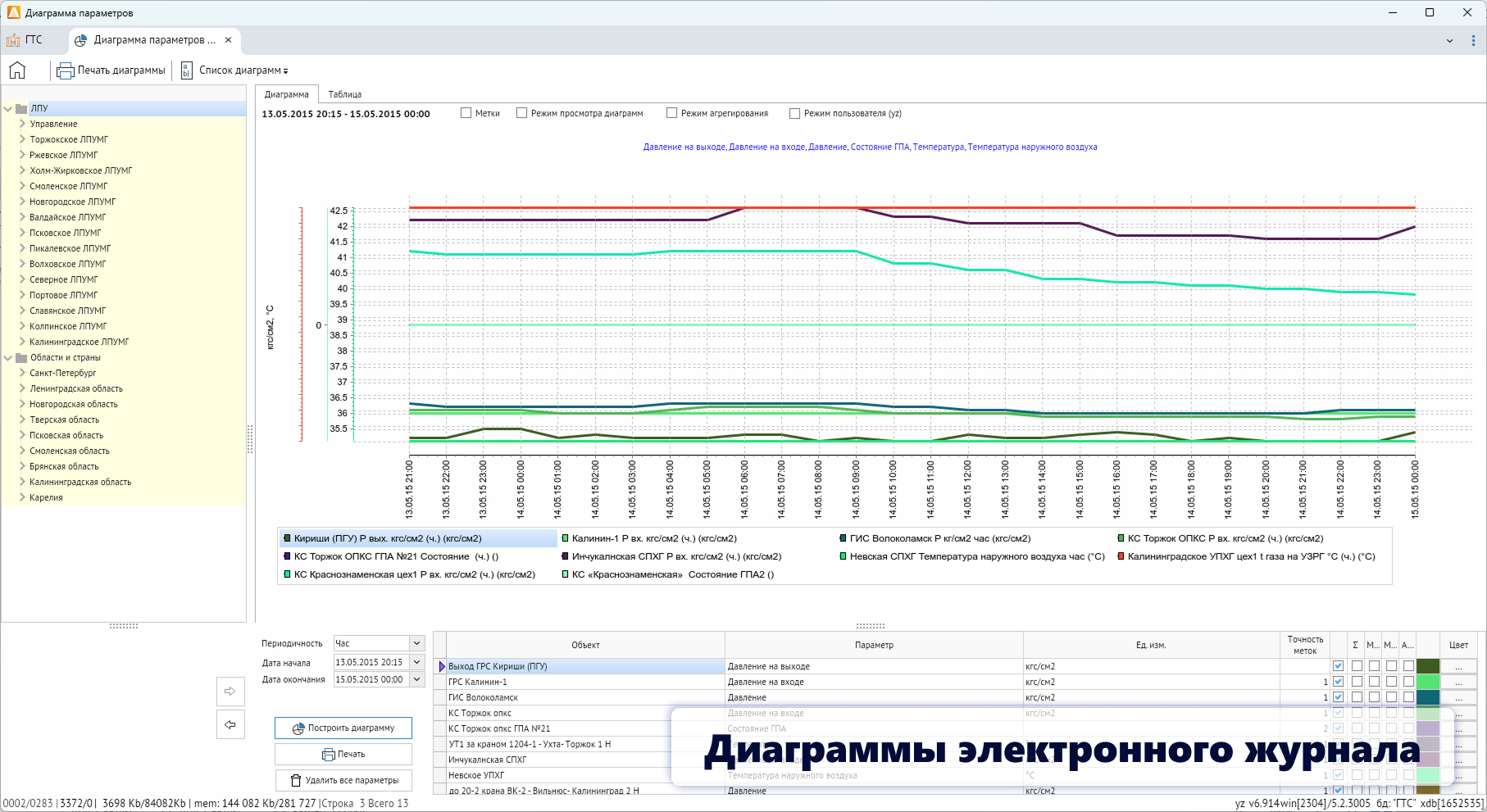
Task: Click the dark green swatch for Выход ГРС Кириши
Action: tap(1428, 666)
